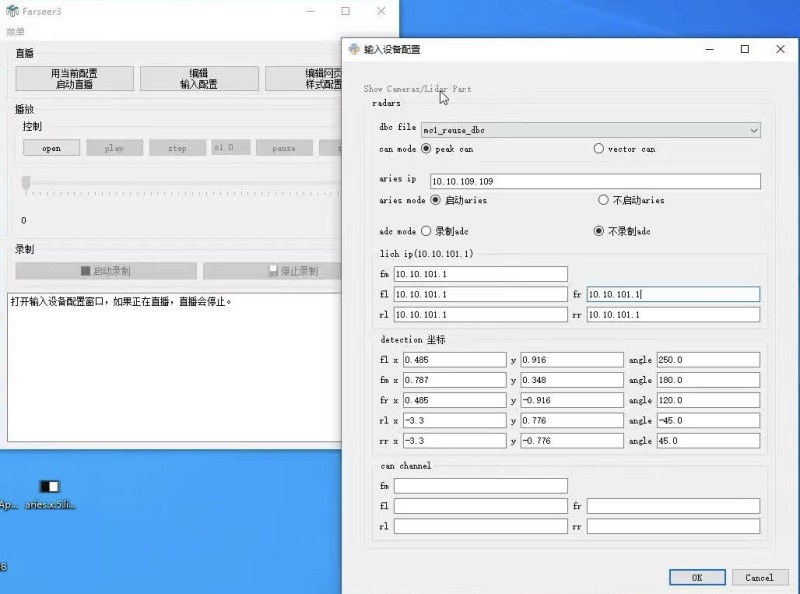
Task: Minimize the Farseer3 main window
Action: 309,11
